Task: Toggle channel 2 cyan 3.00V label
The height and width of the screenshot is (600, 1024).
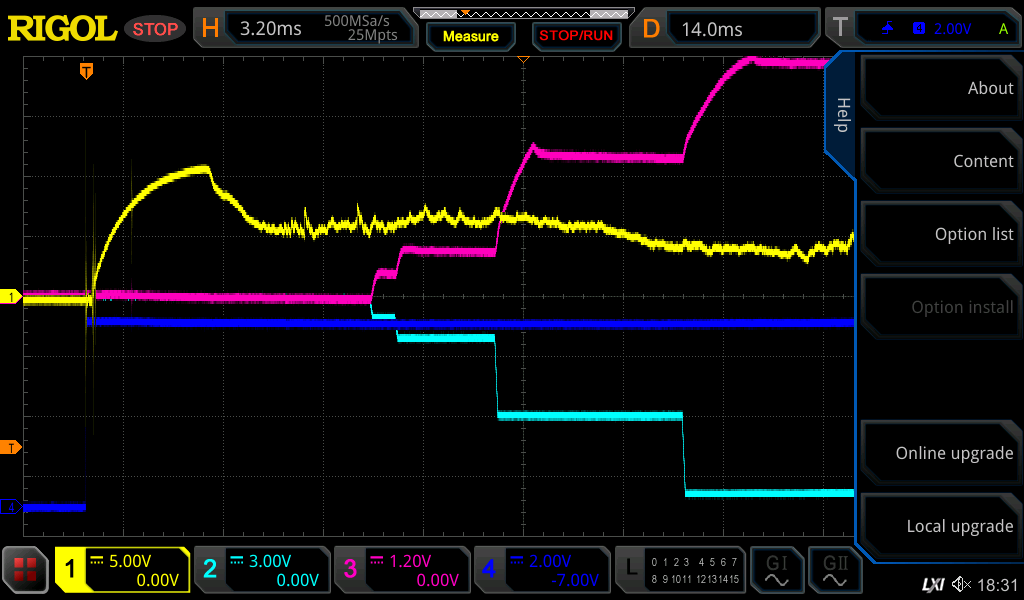Action: click(262, 571)
